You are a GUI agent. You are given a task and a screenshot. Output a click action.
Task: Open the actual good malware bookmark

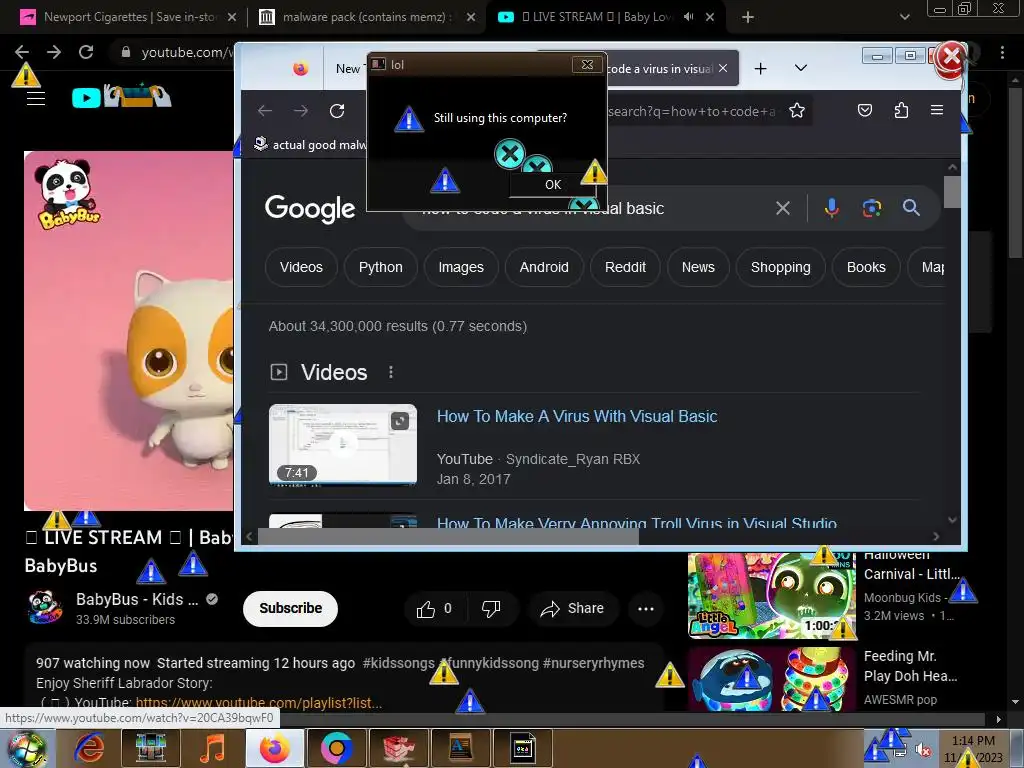(x=310, y=144)
